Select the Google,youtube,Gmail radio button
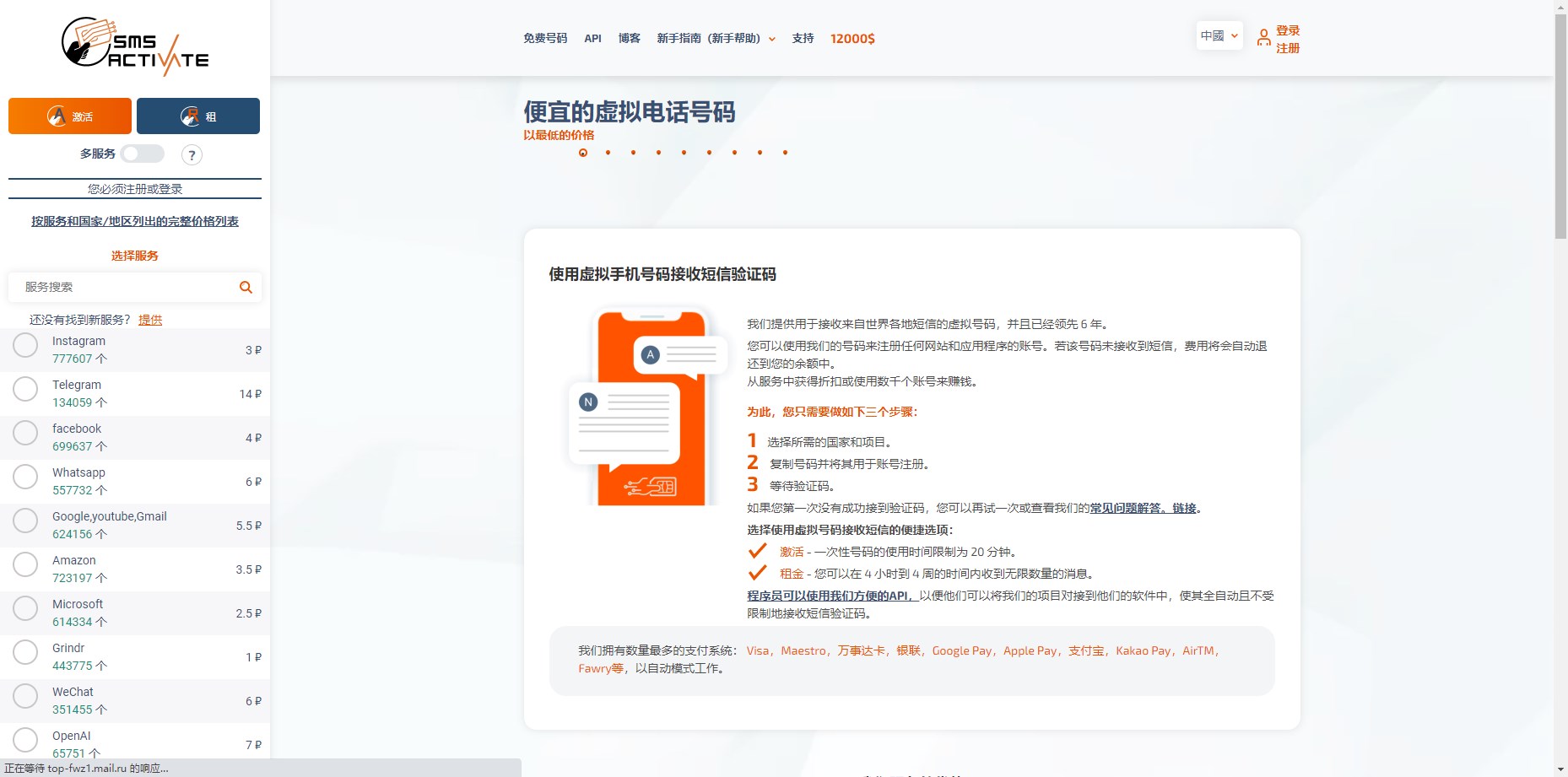The image size is (1568, 777). click(25, 521)
